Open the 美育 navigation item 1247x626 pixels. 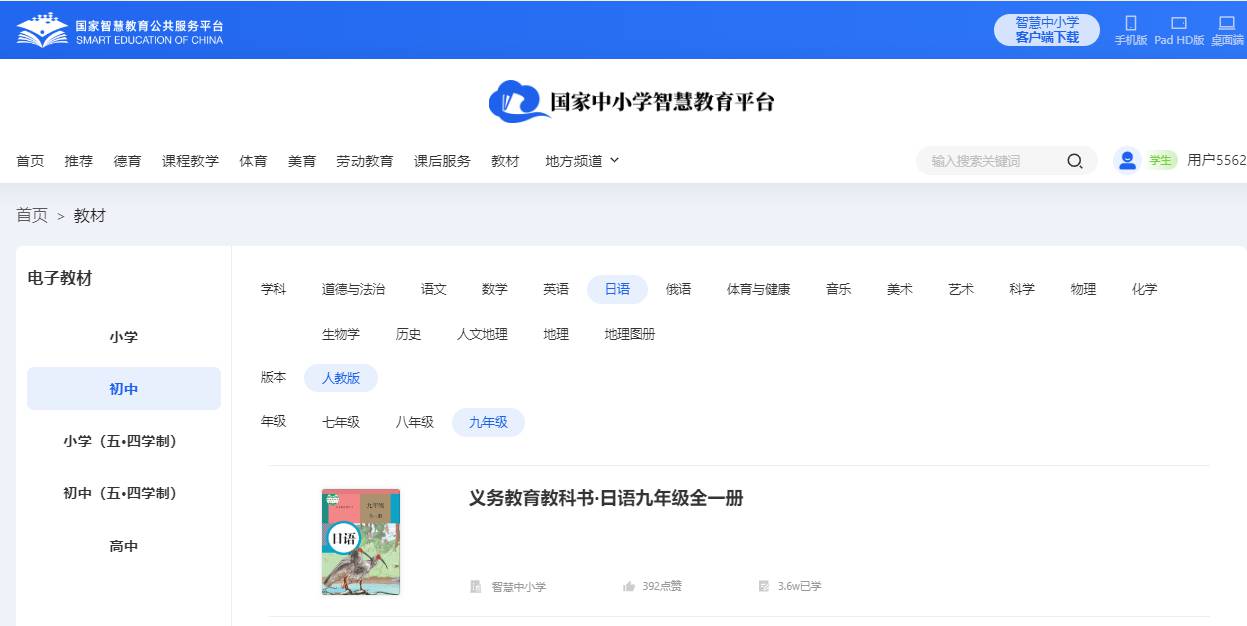click(x=302, y=161)
